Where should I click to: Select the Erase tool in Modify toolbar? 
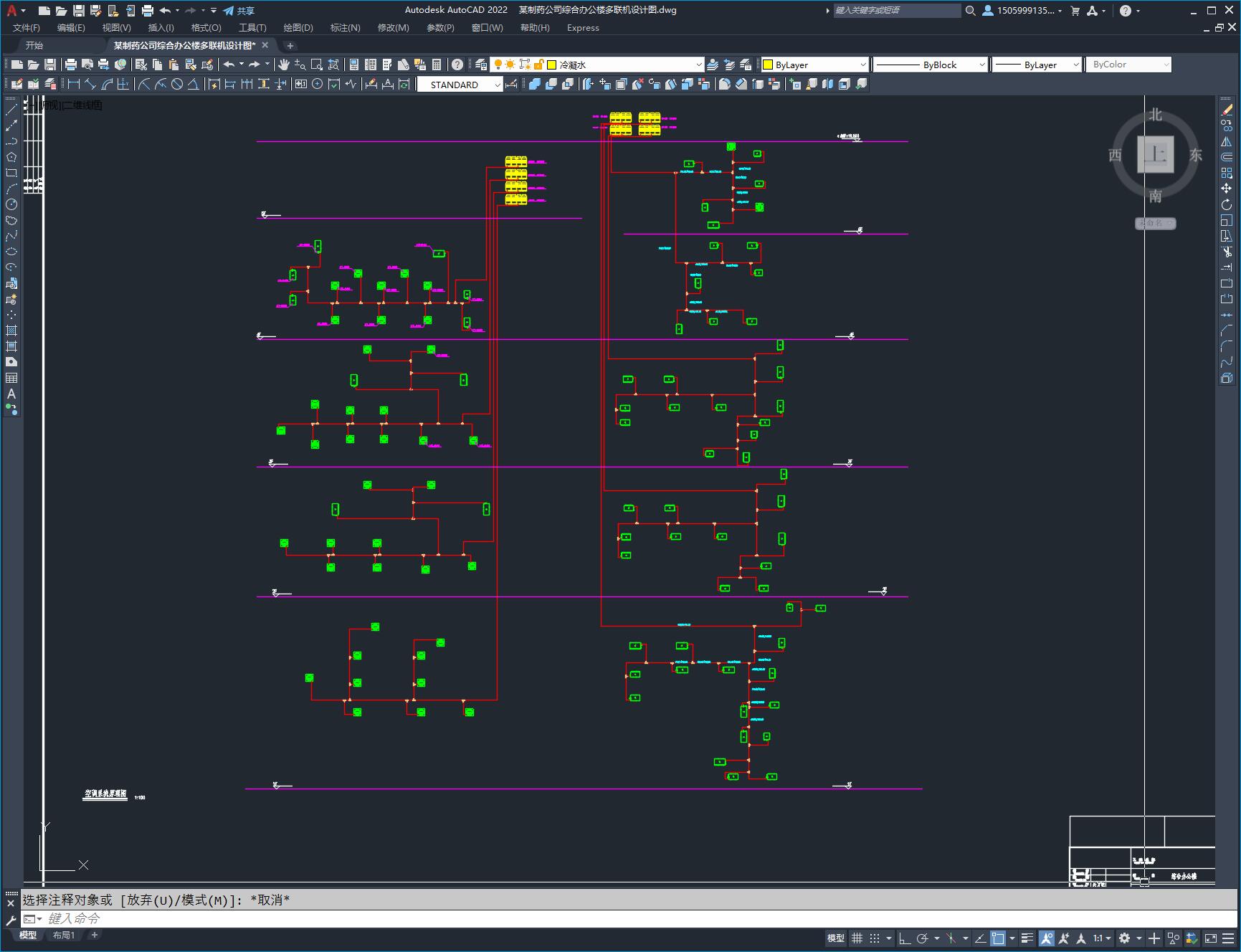pyautogui.click(x=1227, y=110)
